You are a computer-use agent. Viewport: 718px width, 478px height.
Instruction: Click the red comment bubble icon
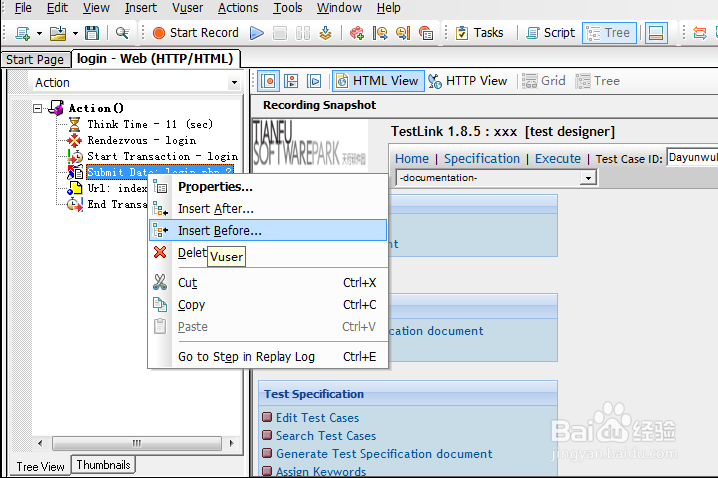[x=426, y=33]
